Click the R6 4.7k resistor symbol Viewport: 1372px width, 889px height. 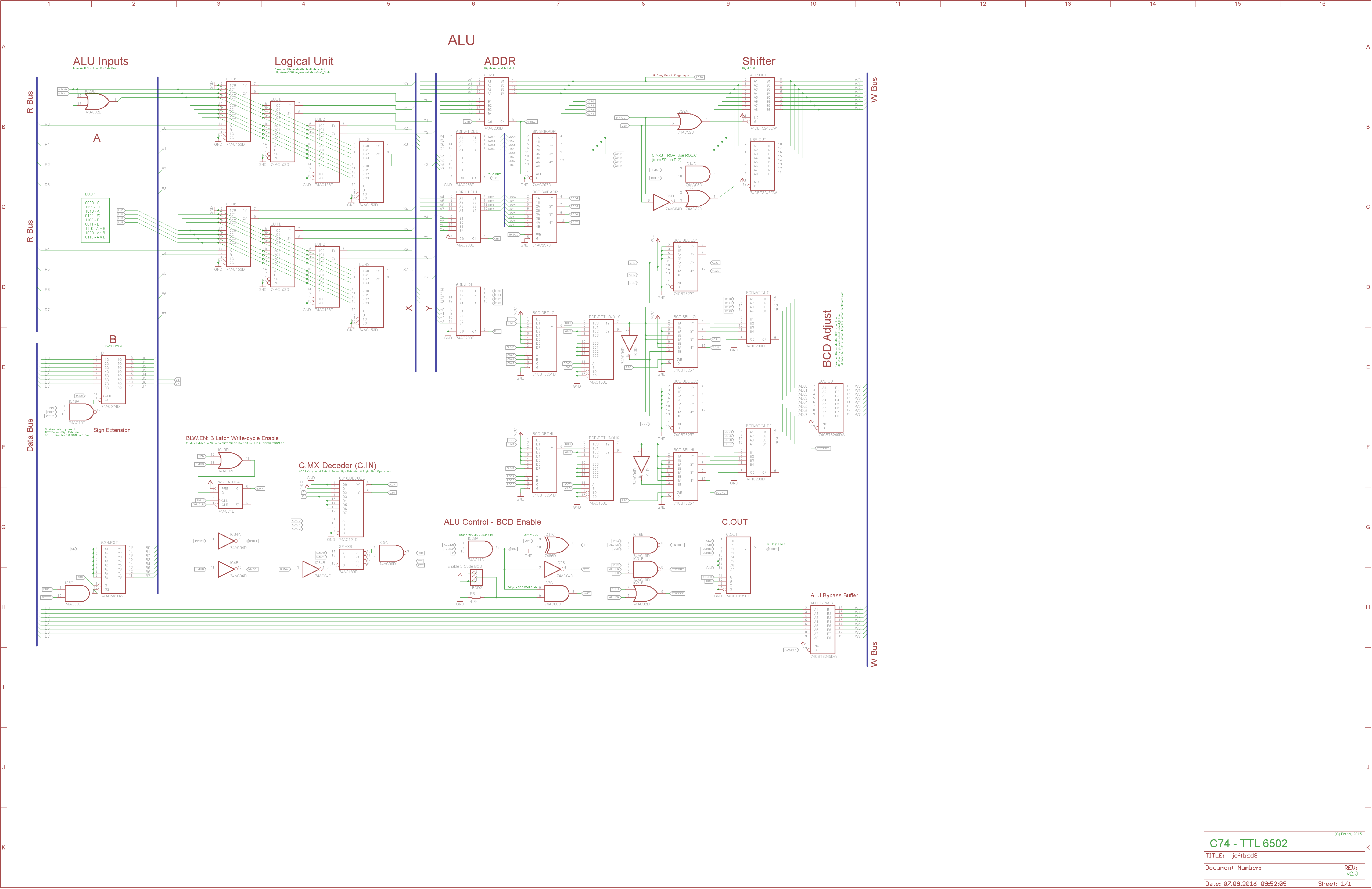pos(476,597)
